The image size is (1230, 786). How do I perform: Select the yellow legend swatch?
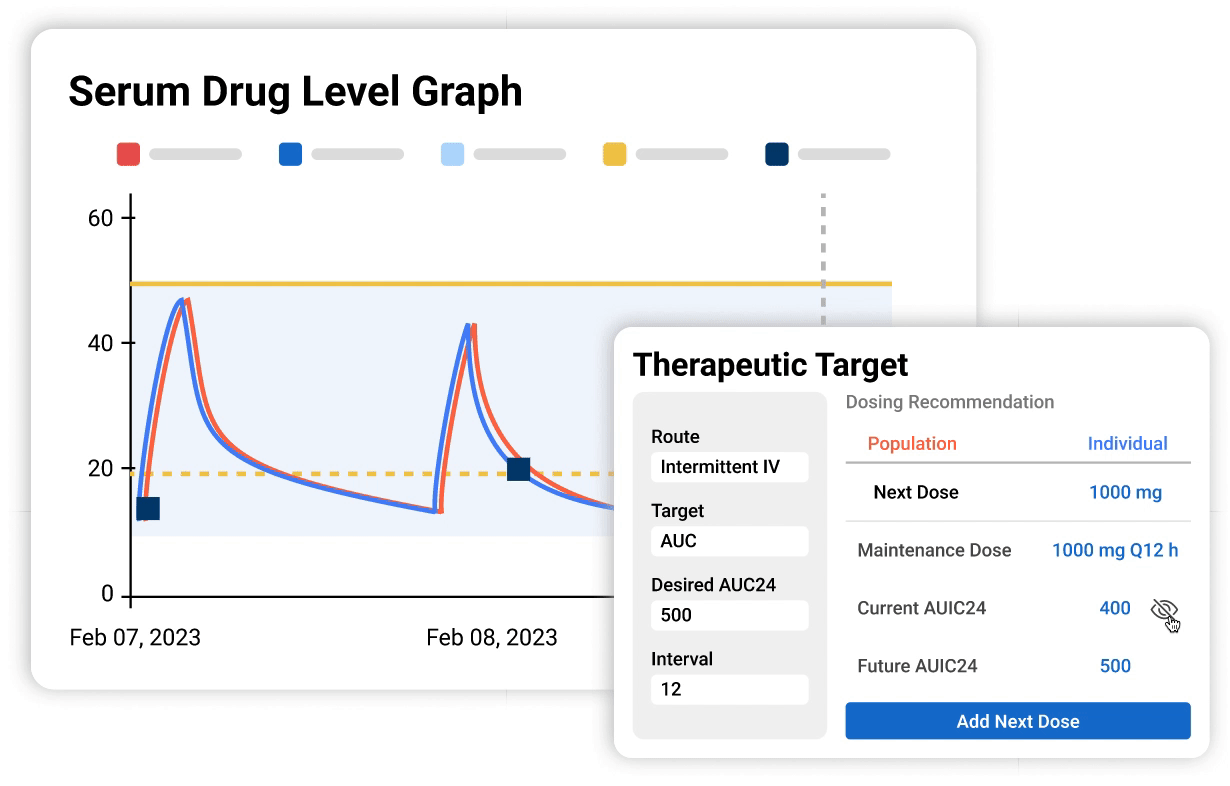614,153
